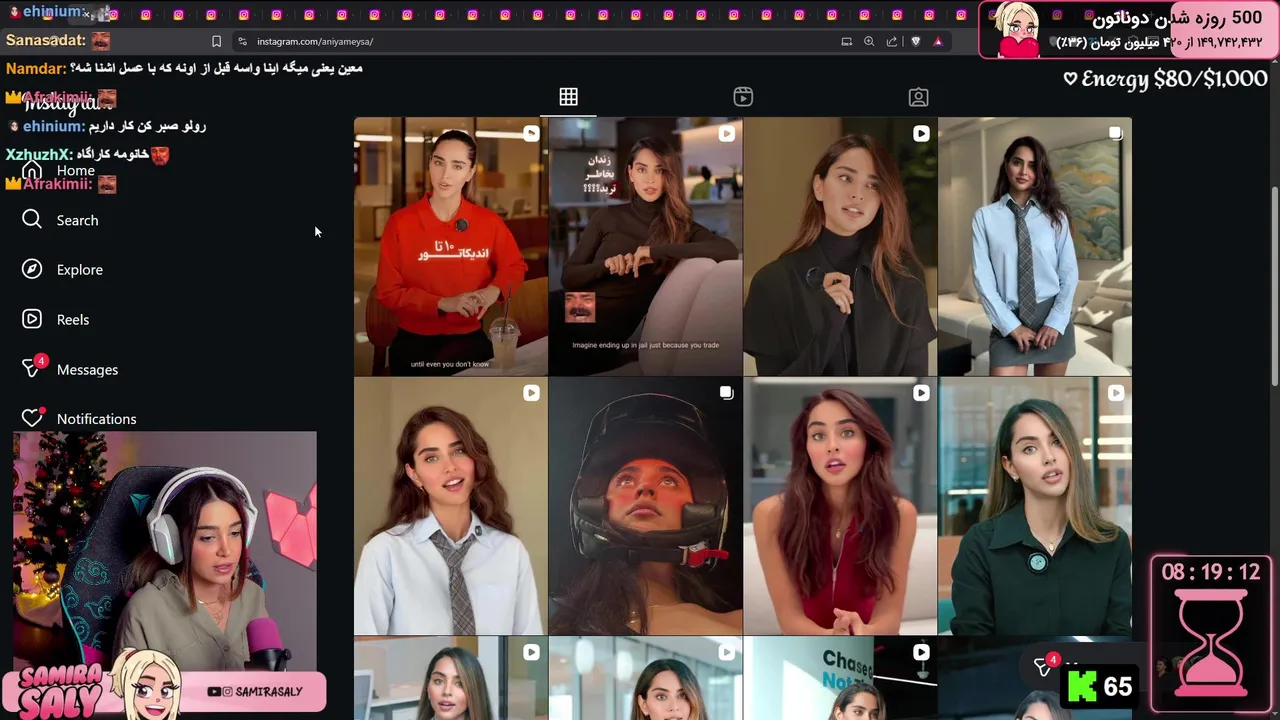Click the site info icon in address bar
This screenshot has height=720, width=1280.
pos(242,41)
